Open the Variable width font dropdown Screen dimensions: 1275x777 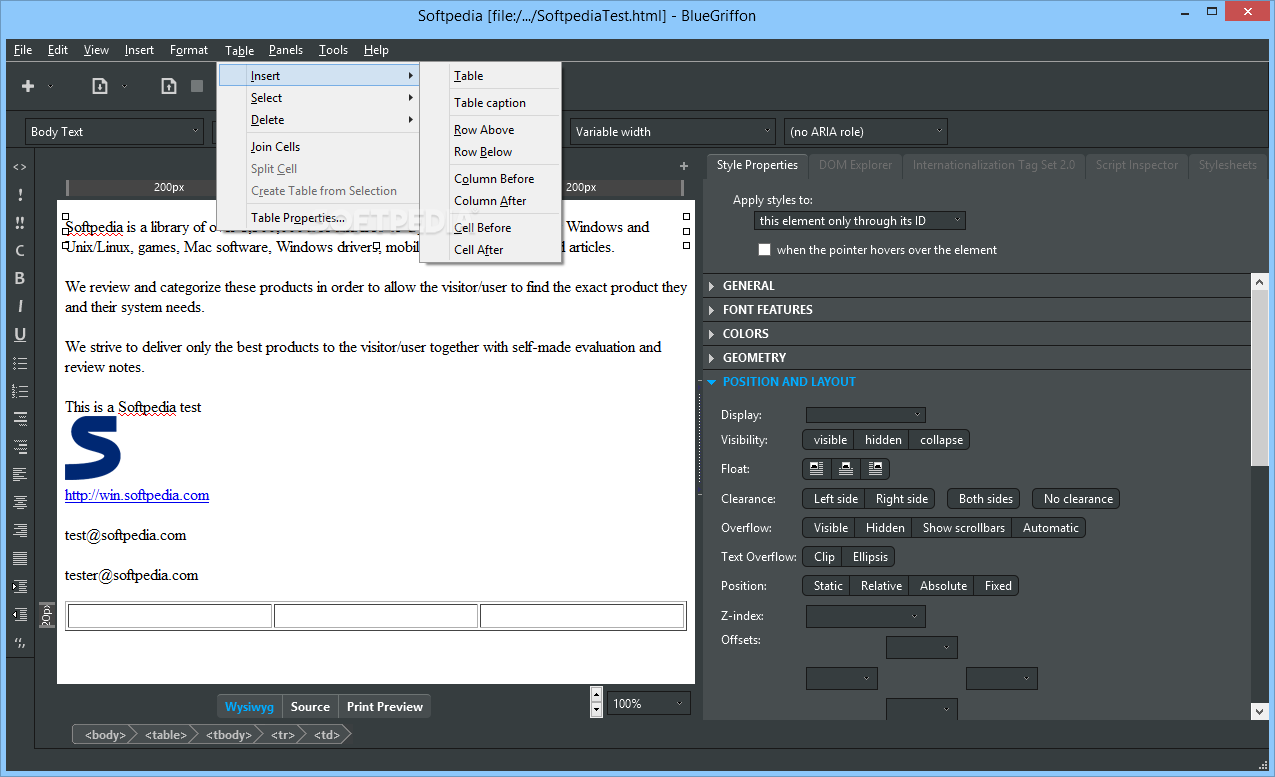[x=672, y=131]
